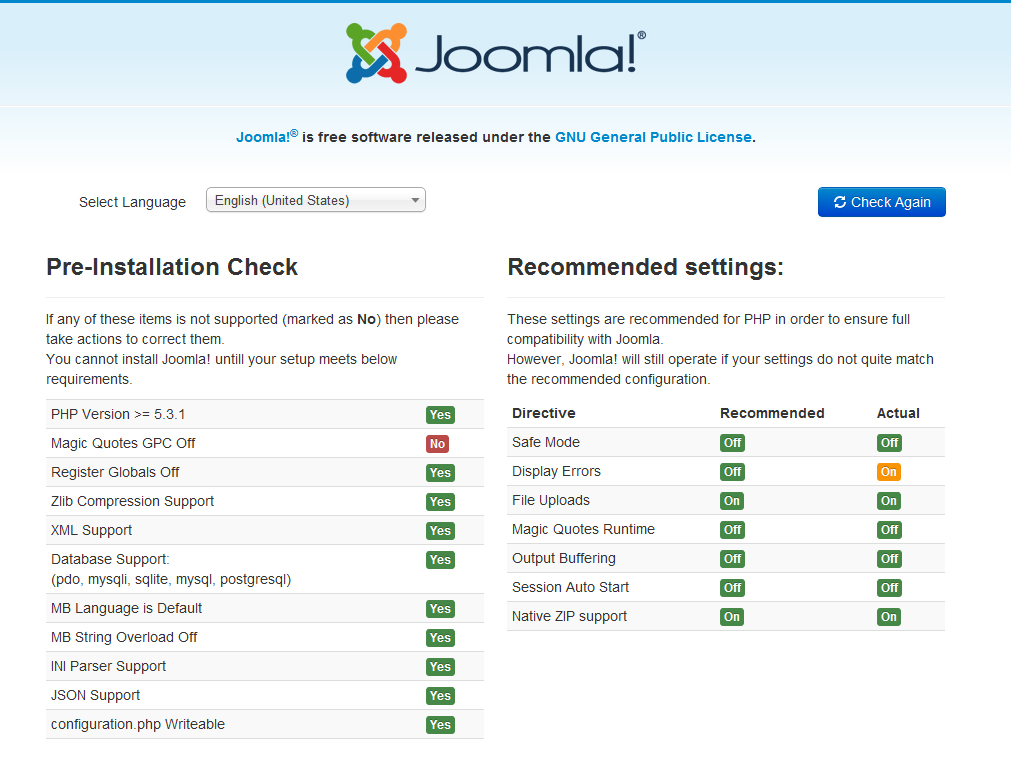Viewport: 1011px width, 768px height.
Task: Click the Yes badge for MB String Overload Off
Action: 440,638
